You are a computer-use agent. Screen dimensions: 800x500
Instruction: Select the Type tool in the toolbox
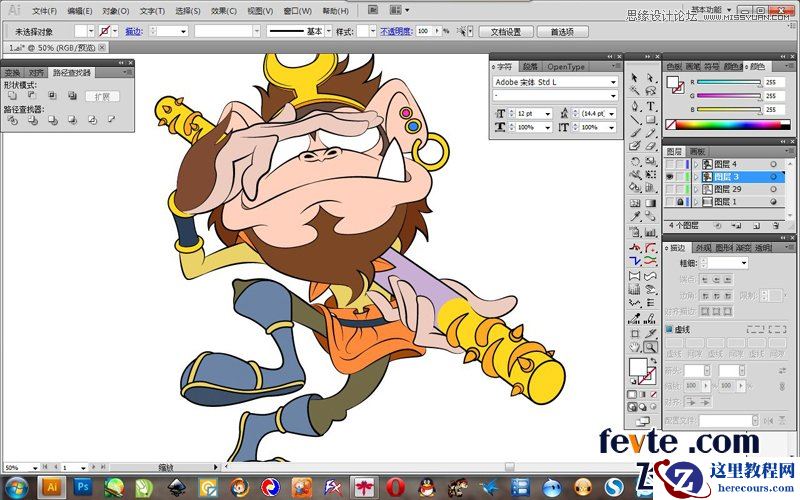(x=651, y=105)
